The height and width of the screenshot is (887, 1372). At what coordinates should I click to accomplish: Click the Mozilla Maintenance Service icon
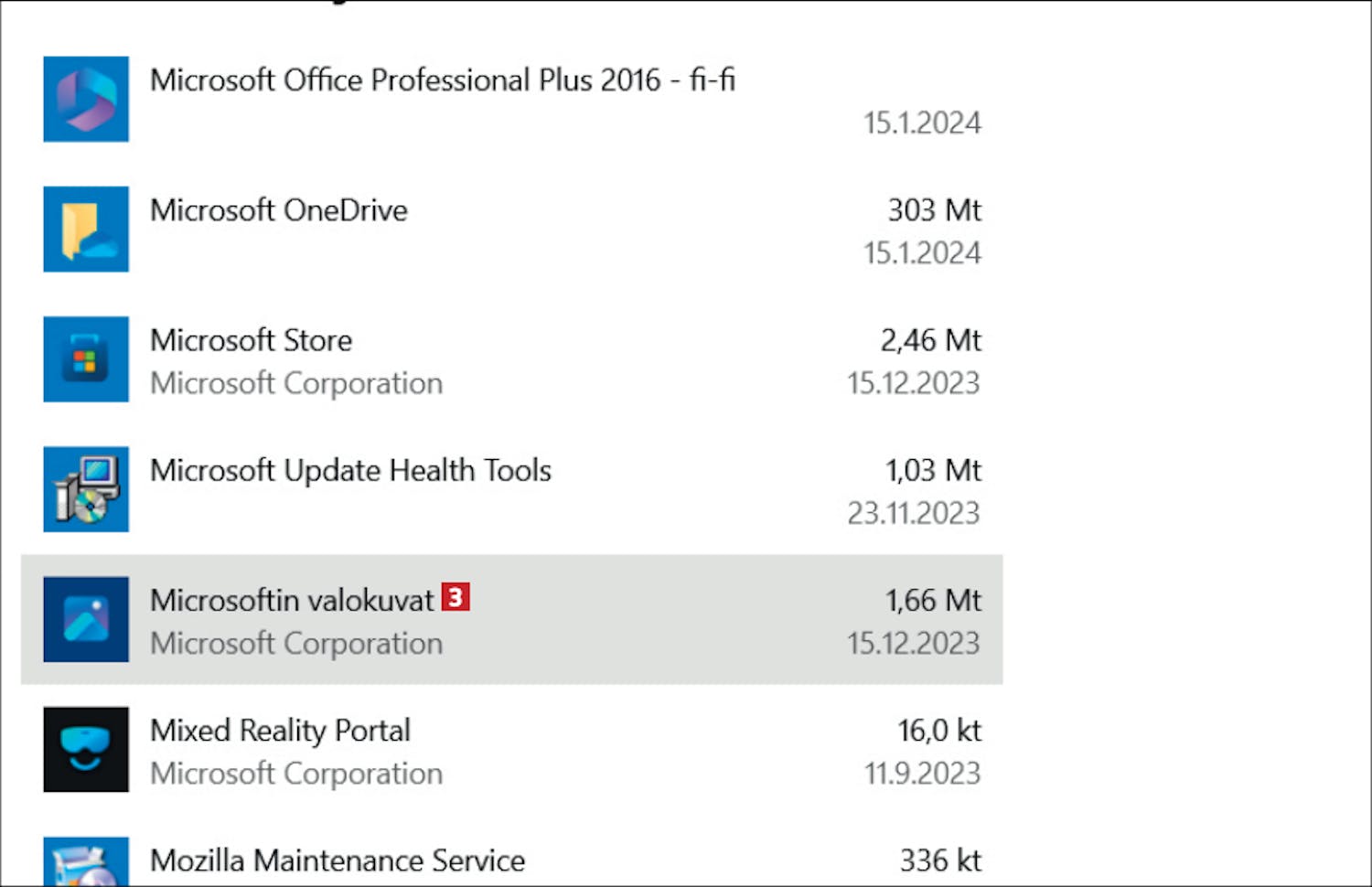(x=86, y=861)
